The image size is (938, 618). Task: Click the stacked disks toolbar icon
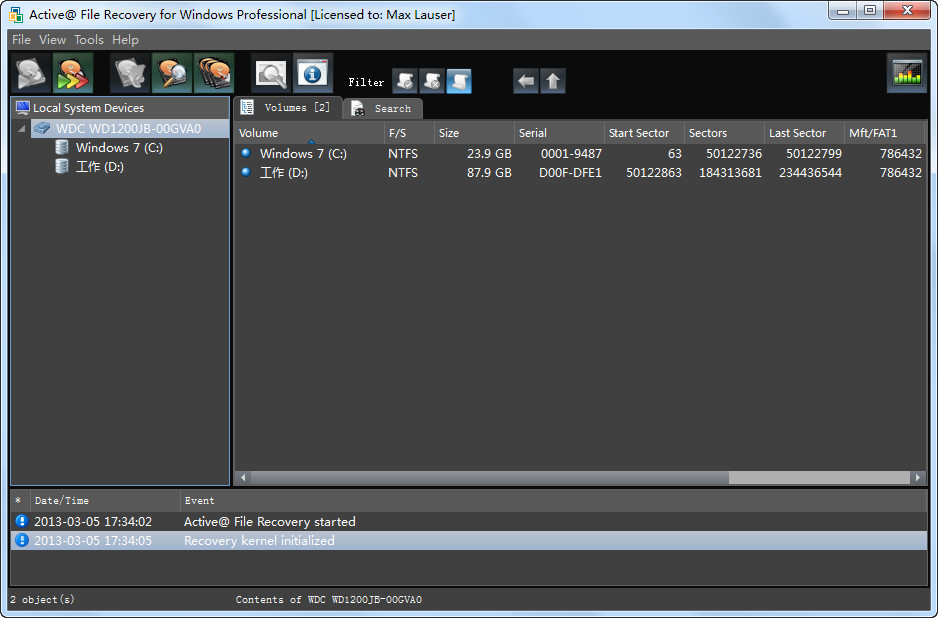coord(214,73)
